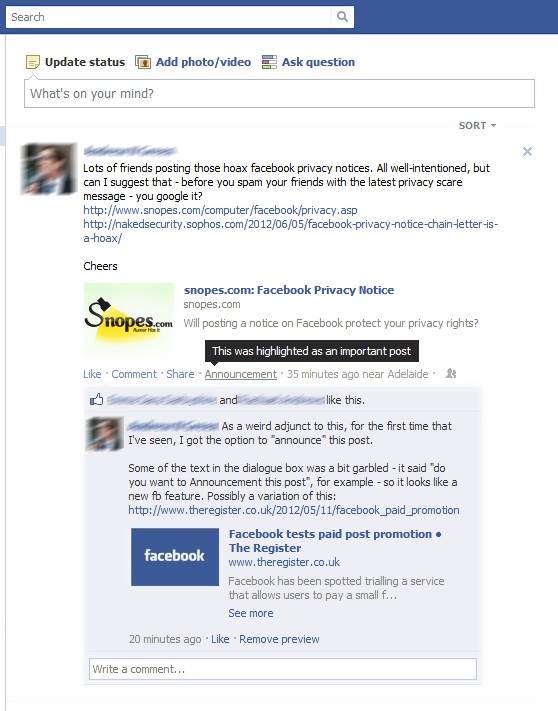The image size is (558, 711).
Task: Open the audience friends icon beside Adelaide
Action: click(451, 373)
